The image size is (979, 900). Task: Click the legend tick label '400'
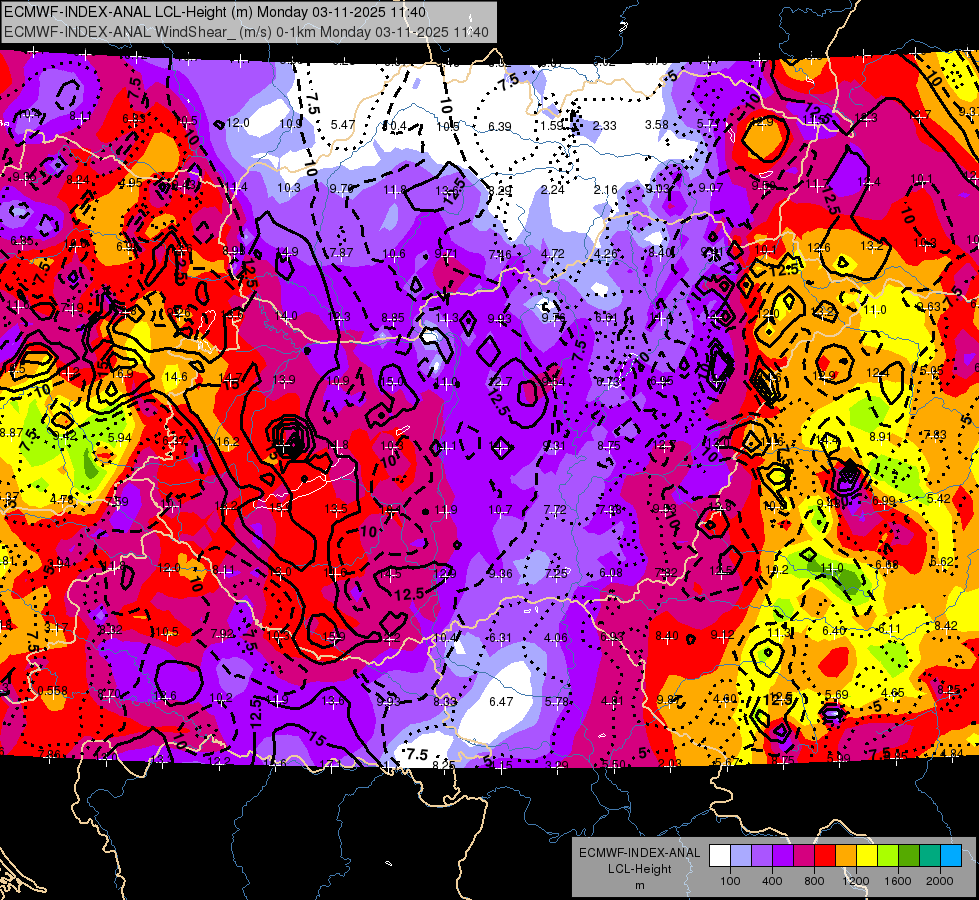tap(772, 881)
